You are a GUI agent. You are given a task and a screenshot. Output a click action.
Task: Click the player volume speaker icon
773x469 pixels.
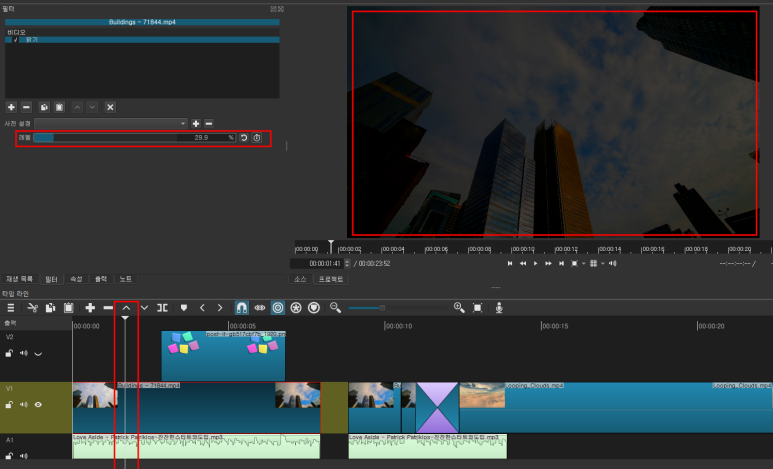(613, 263)
